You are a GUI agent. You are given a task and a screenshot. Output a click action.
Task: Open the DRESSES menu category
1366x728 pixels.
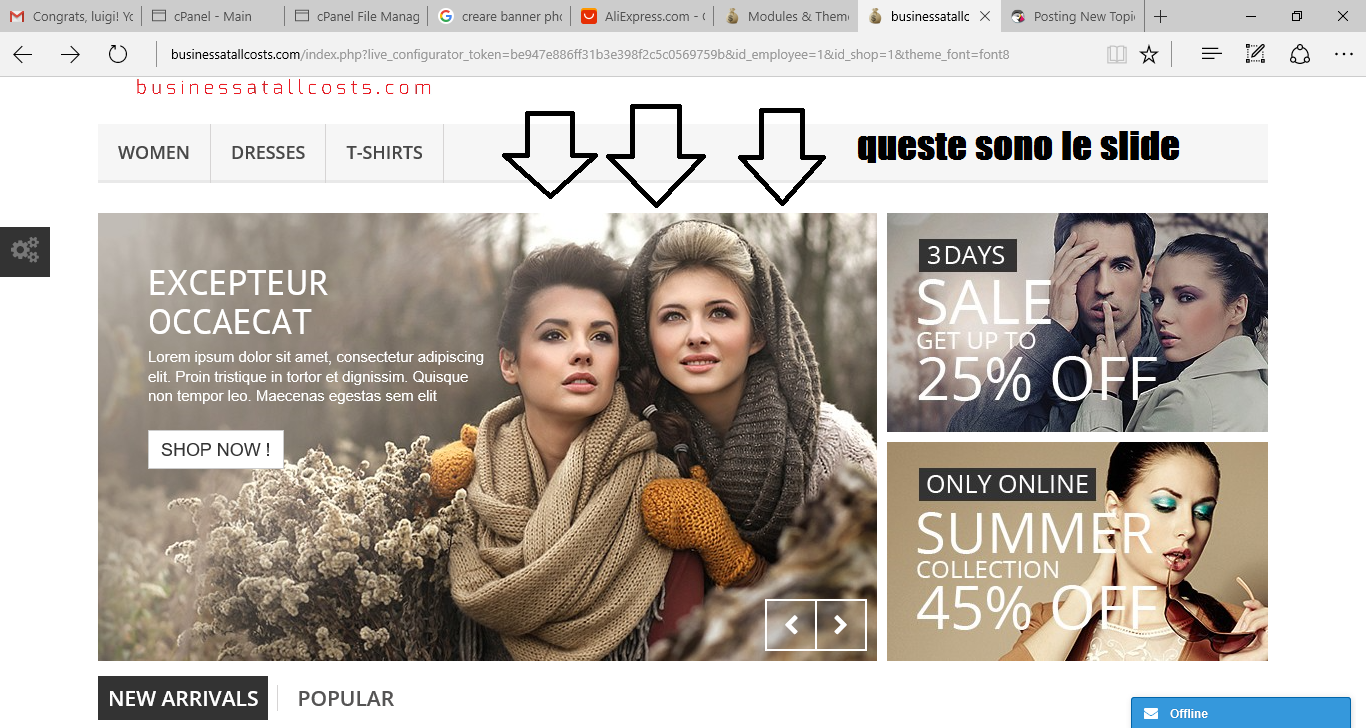point(268,153)
